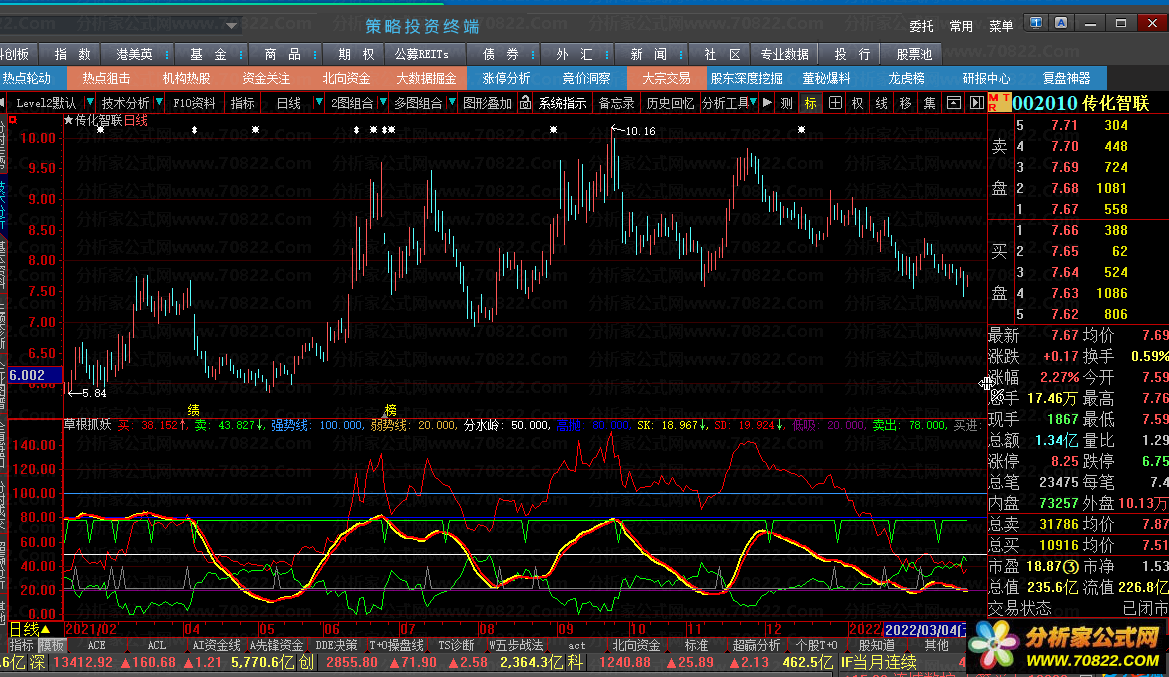
Task: Click the 集 toolbar icon
Action: [930, 103]
